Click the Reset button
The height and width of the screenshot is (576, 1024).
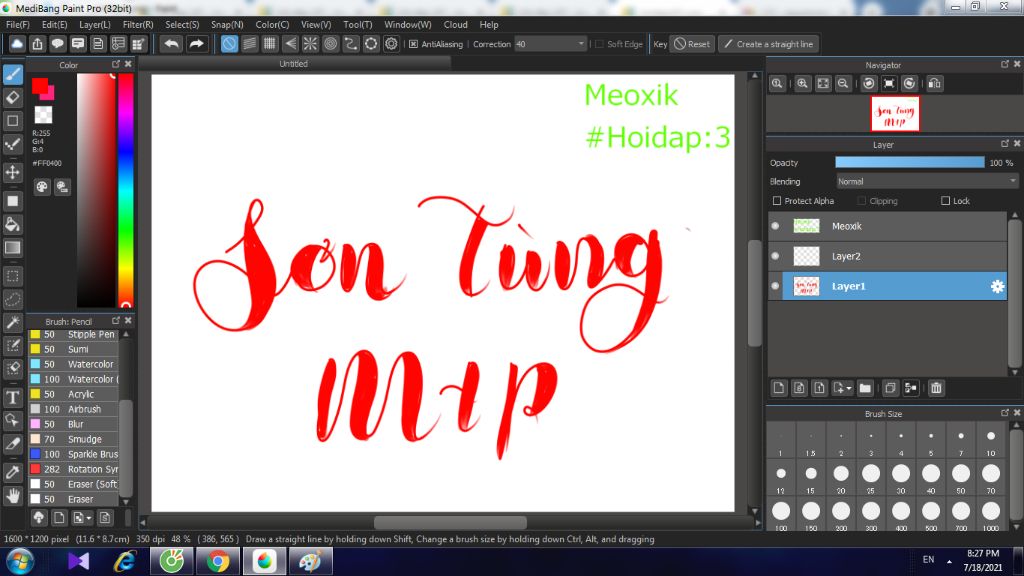click(692, 44)
